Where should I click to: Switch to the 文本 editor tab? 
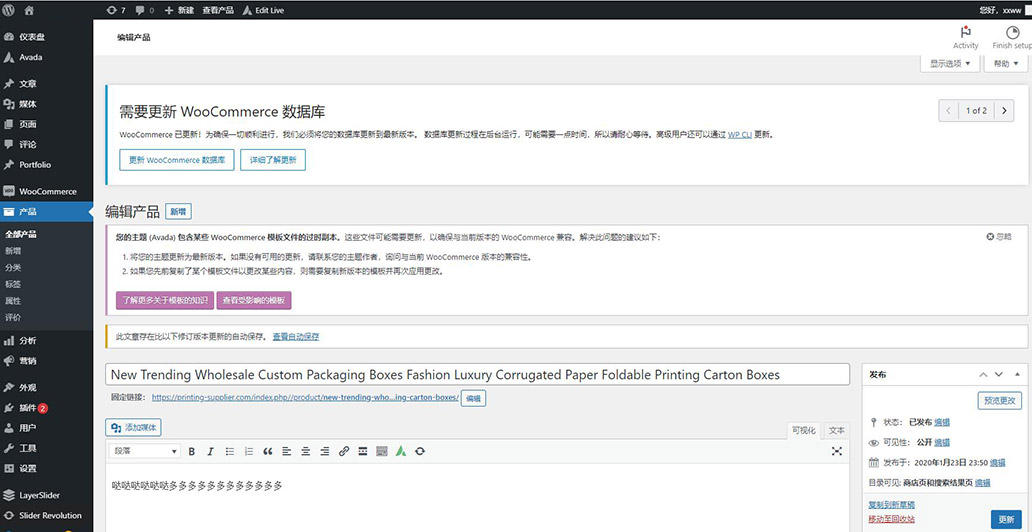pyautogui.click(x=837, y=430)
